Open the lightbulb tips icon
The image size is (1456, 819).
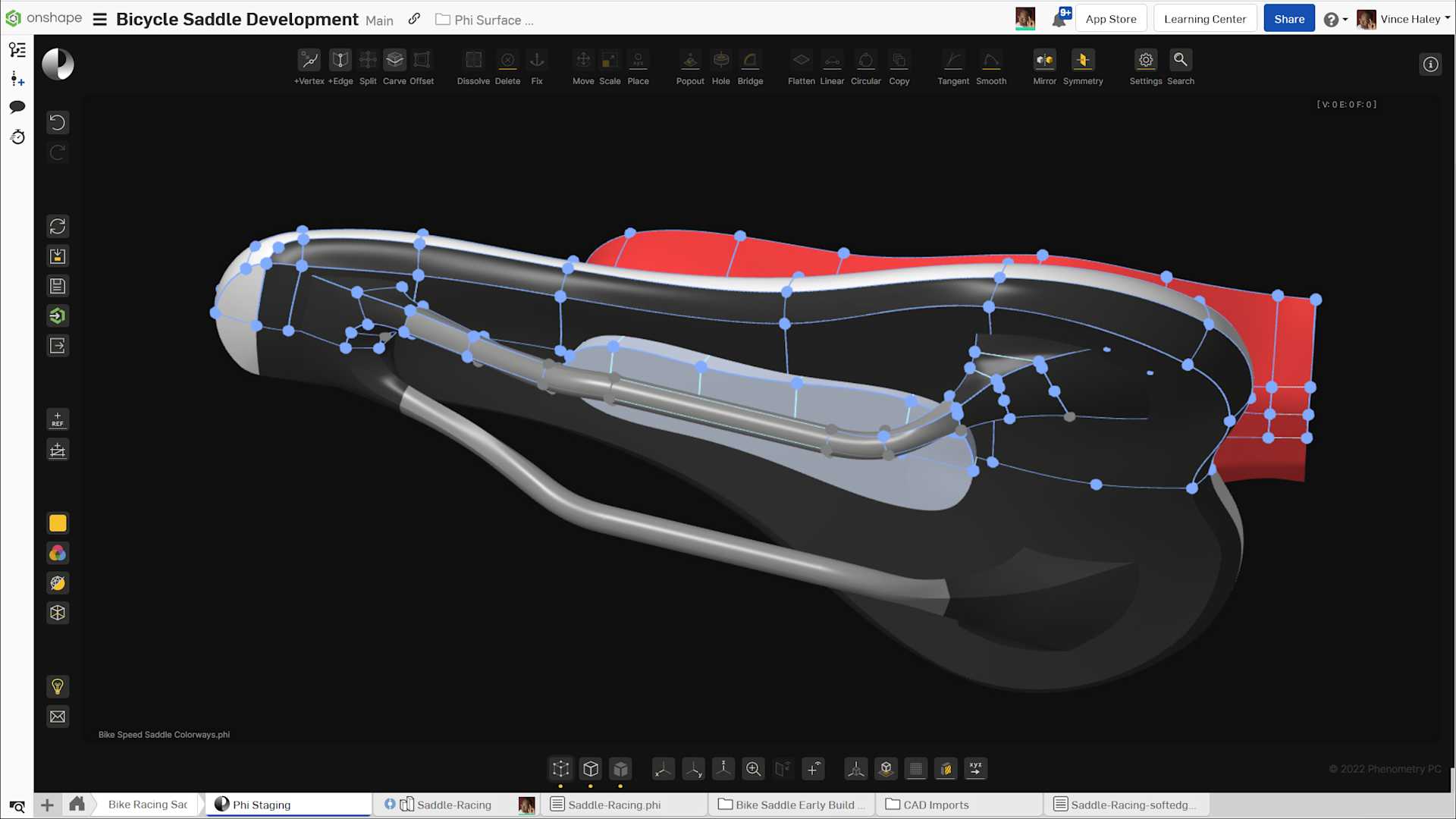[x=58, y=687]
